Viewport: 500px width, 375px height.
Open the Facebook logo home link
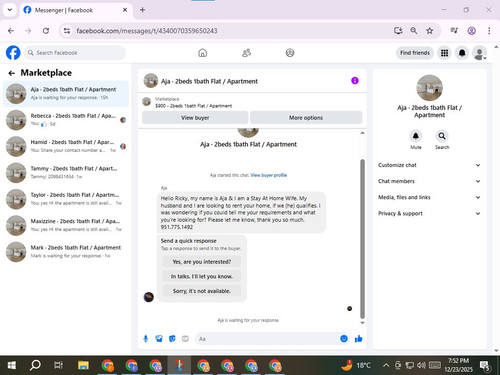(x=13, y=53)
